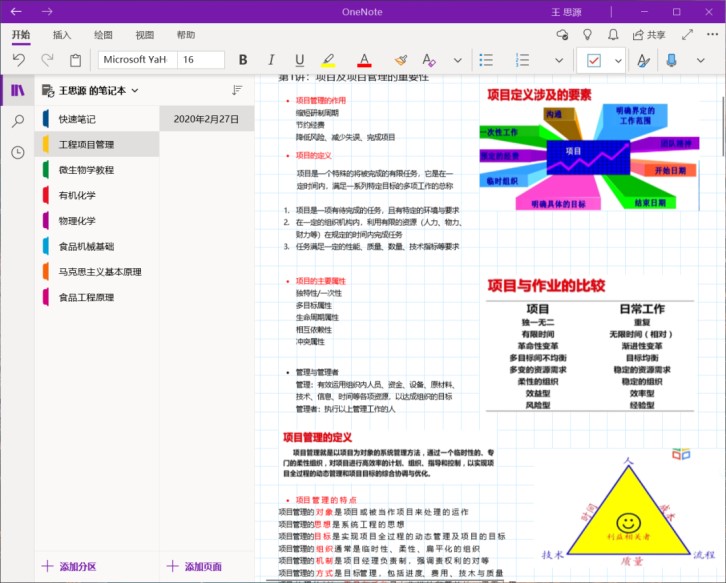Toggle Italic formatting
Viewport: 726px width, 583px height.
point(272,60)
